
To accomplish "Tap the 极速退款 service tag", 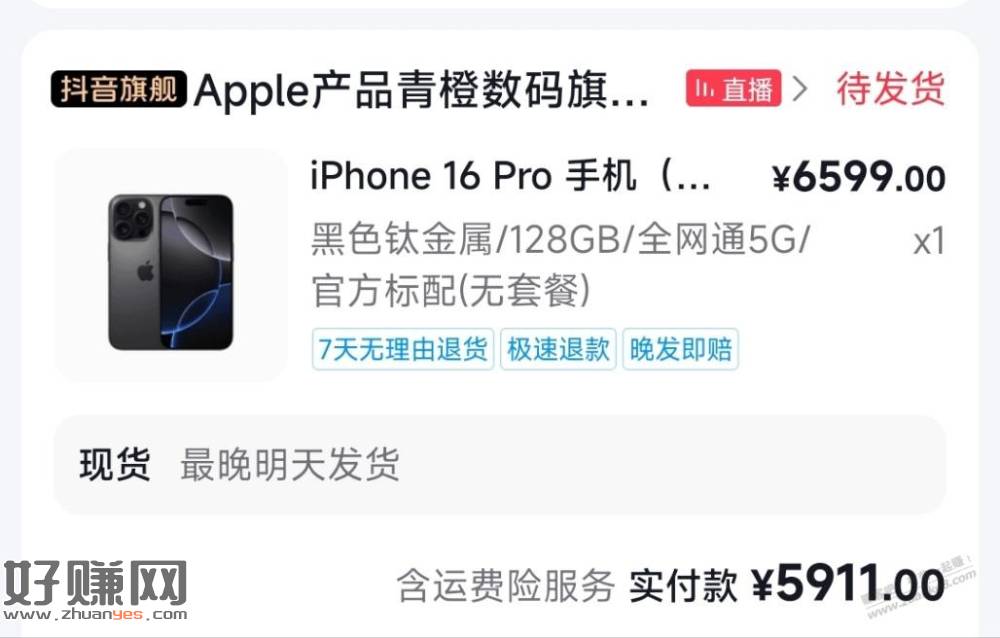I will [x=558, y=349].
